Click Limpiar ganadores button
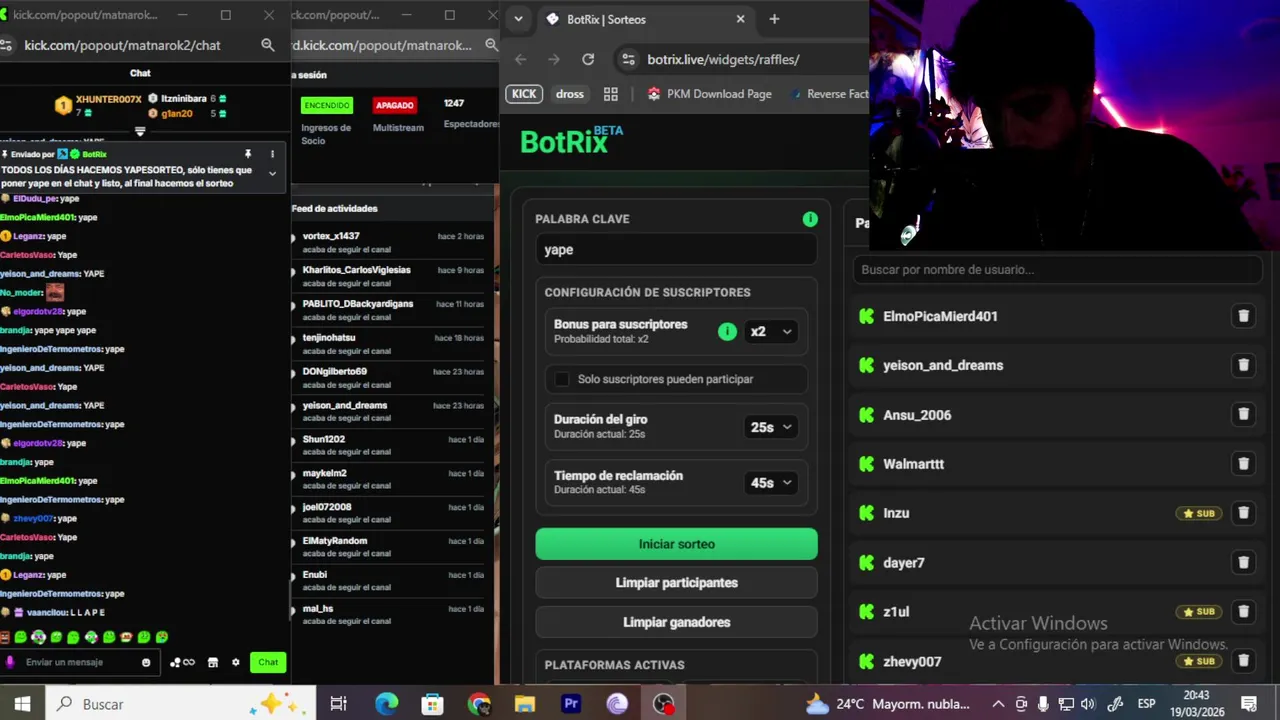Viewport: 1280px width, 720px height. pos(676,622)
